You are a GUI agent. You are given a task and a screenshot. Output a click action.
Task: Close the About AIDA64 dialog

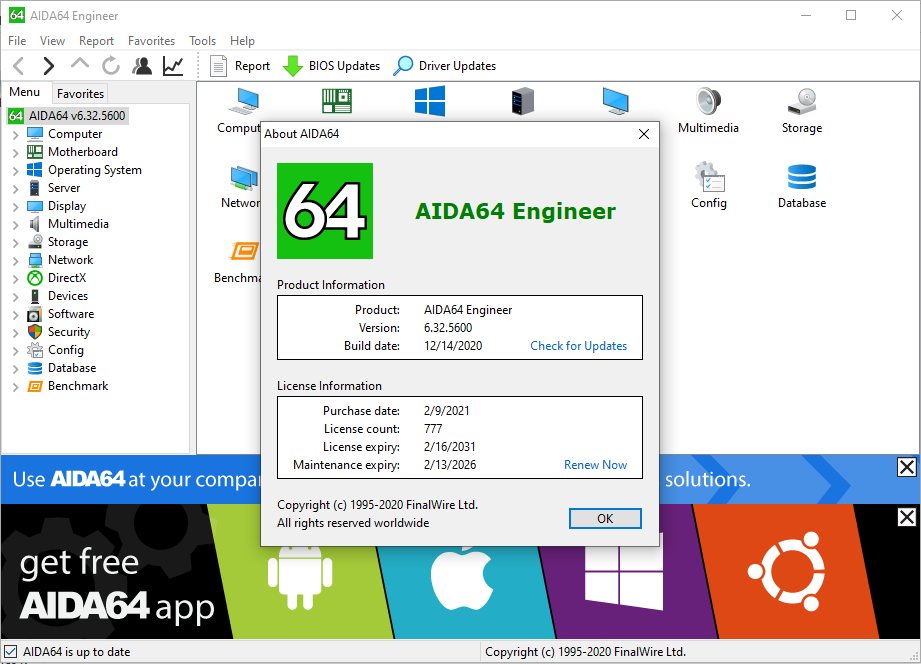pos(644,134)
